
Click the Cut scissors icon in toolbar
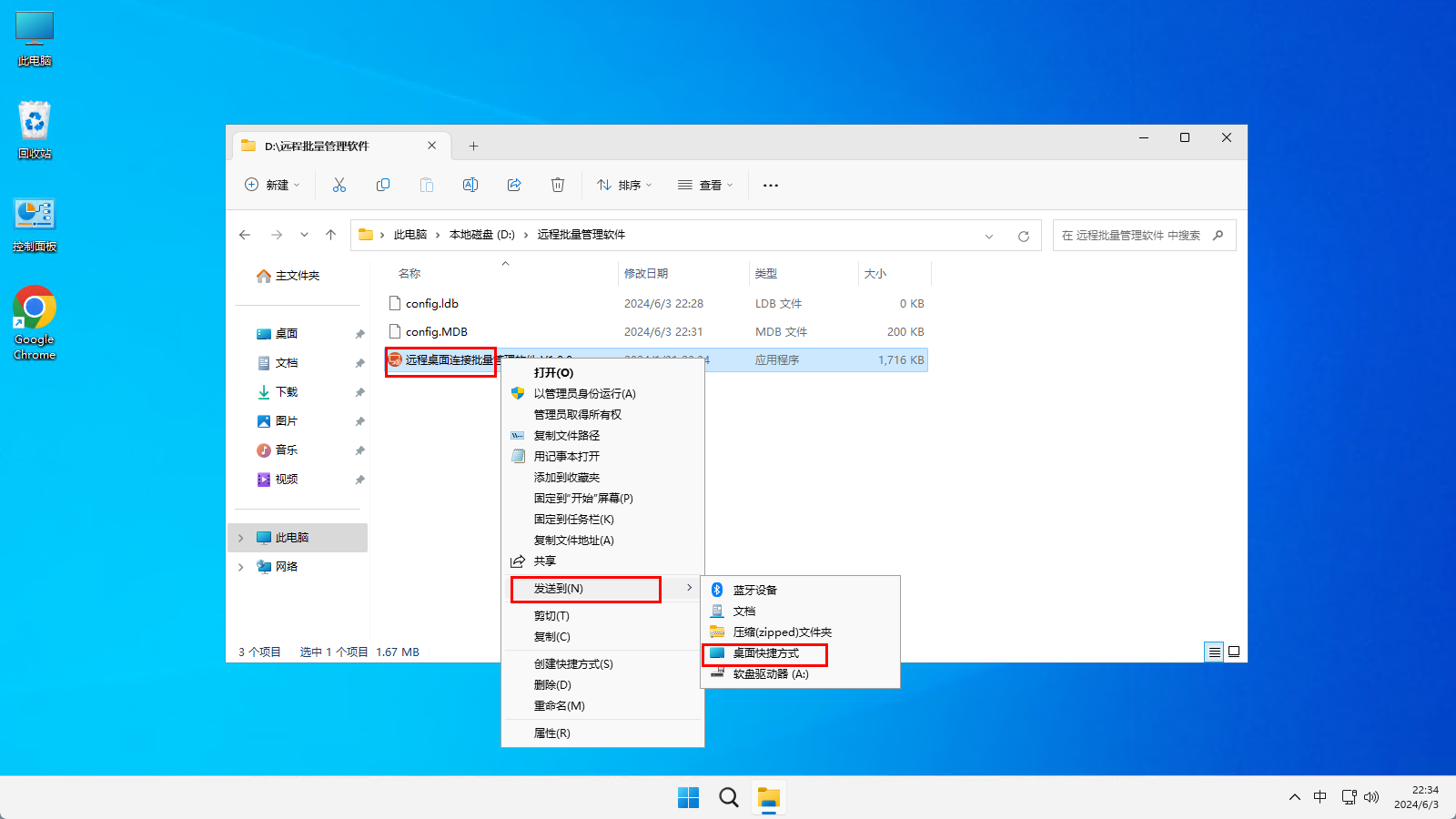(x=339, y=185)
